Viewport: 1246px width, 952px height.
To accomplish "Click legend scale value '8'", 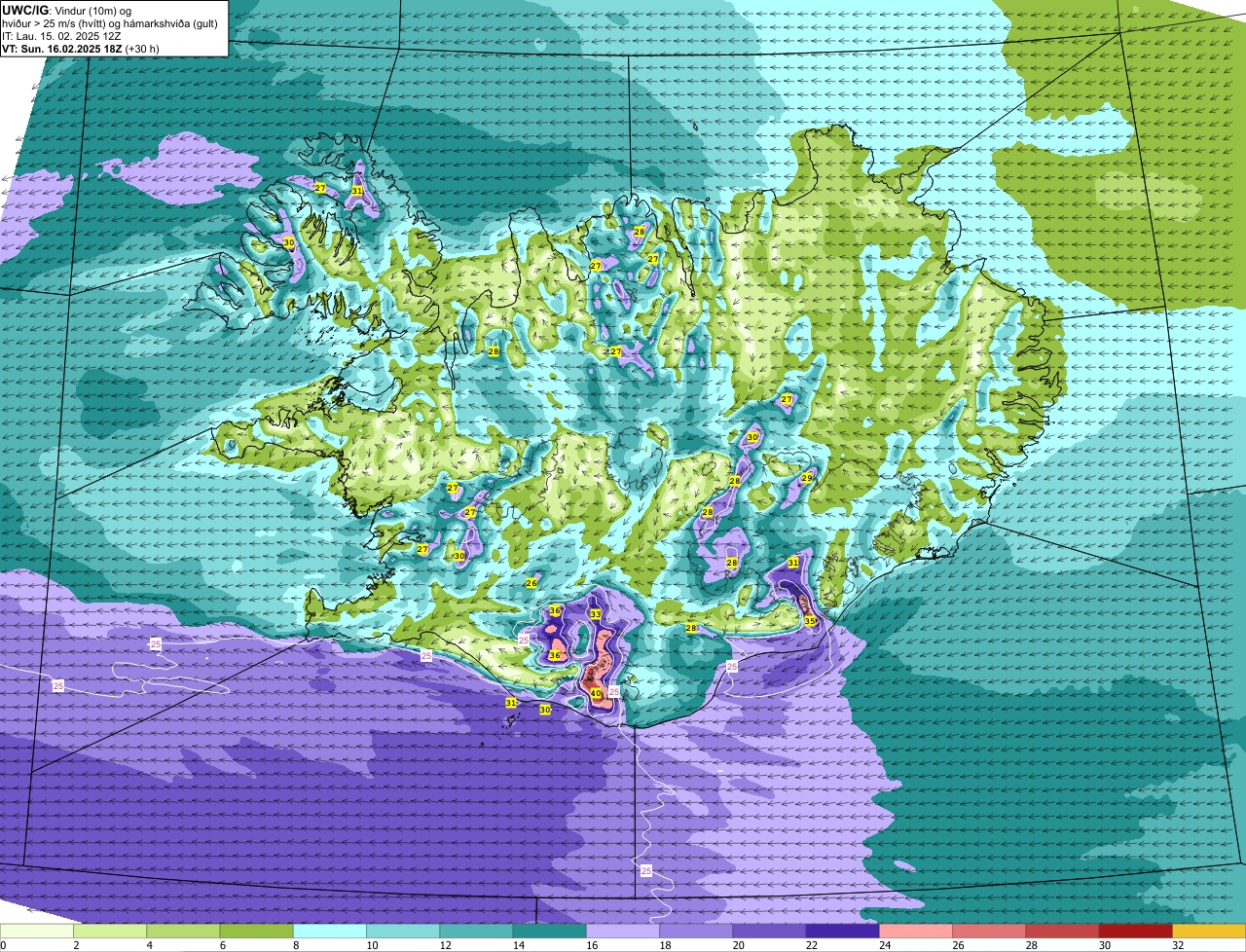I will pos(296,945).
